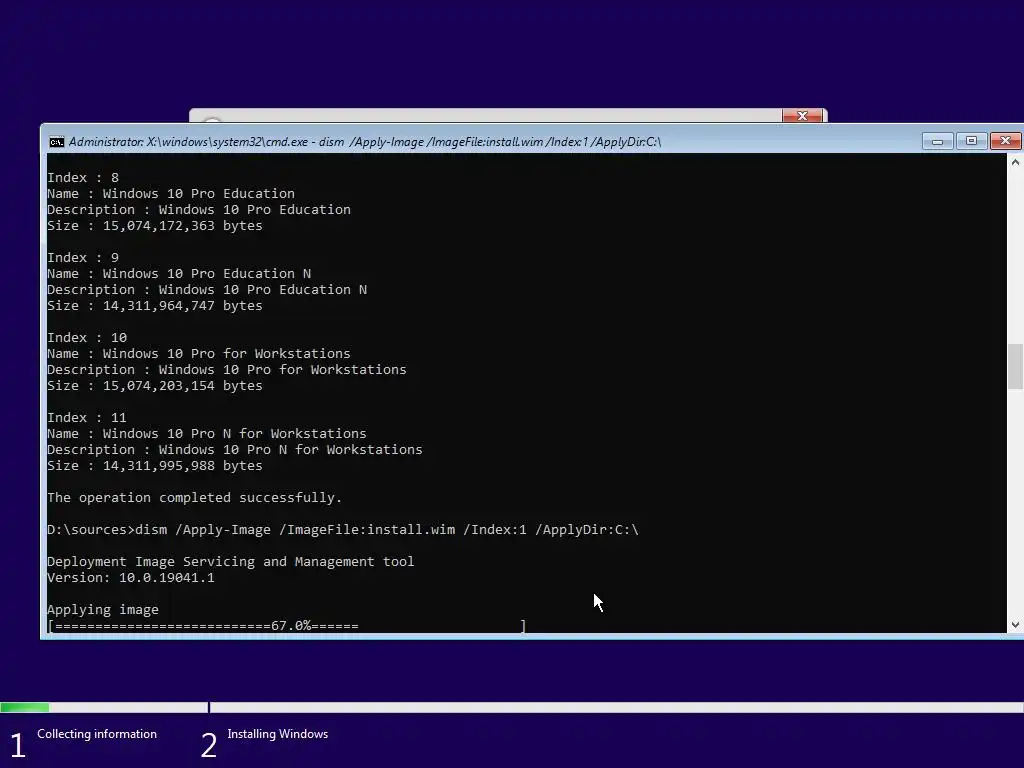Viewport: 1024px width, 768px height.
Task: Click the 'Index : 9' line
Action: (83, 257)
